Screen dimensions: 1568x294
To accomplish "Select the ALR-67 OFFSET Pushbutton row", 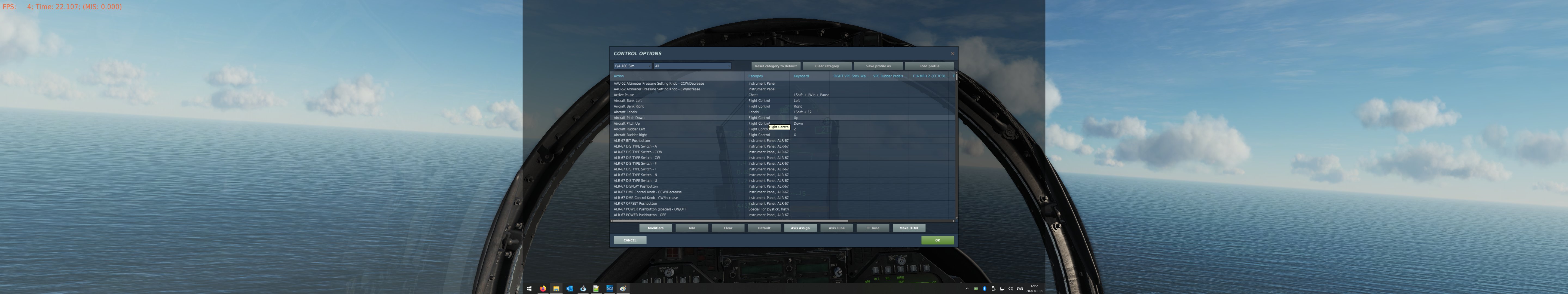I will point(782,203).
